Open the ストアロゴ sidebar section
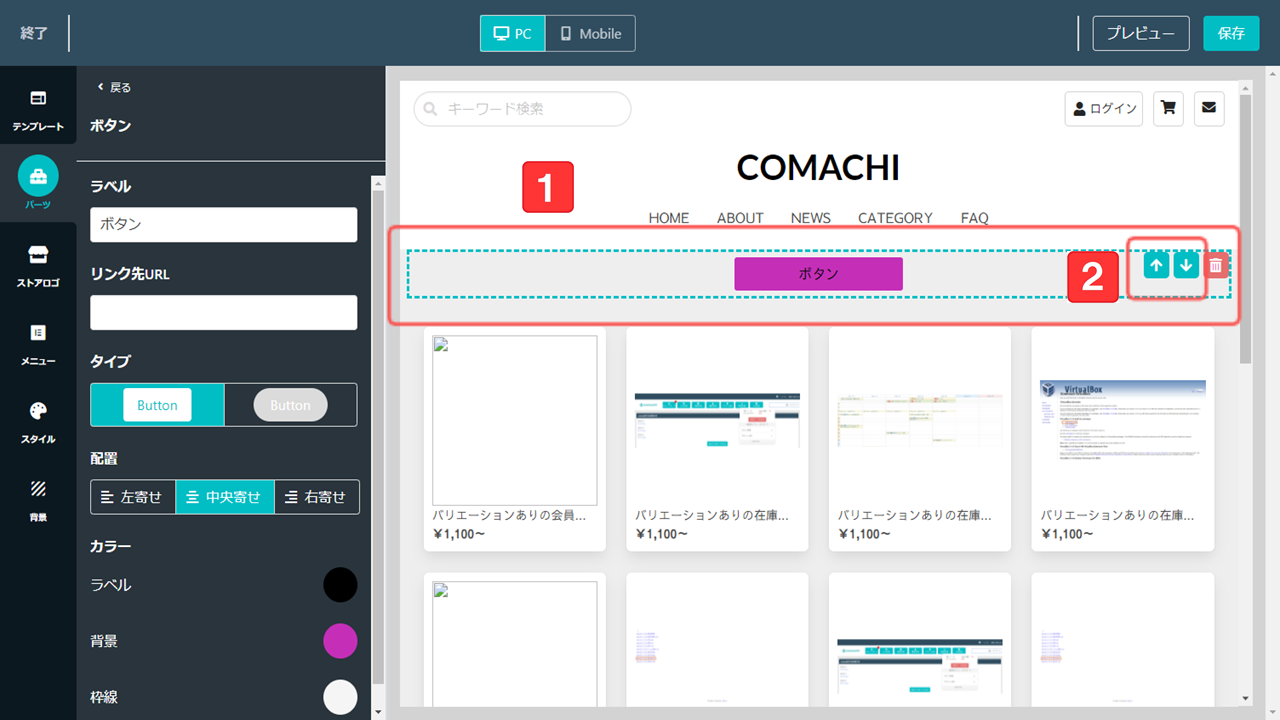This screenshot has width=1280, height=720. [x=38, y=265]
